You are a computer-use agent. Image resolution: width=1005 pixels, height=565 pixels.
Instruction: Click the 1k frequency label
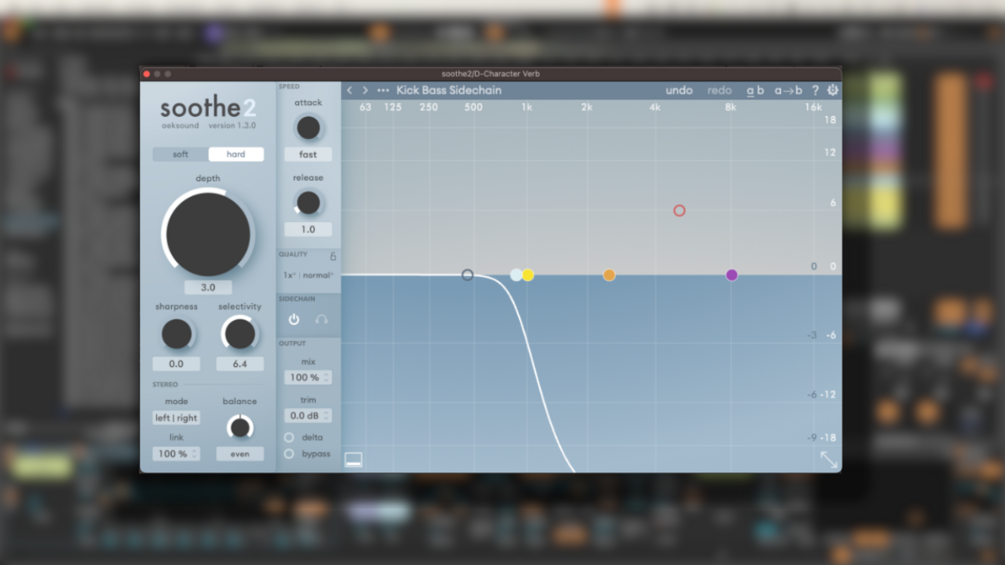[x=527, y=108]
